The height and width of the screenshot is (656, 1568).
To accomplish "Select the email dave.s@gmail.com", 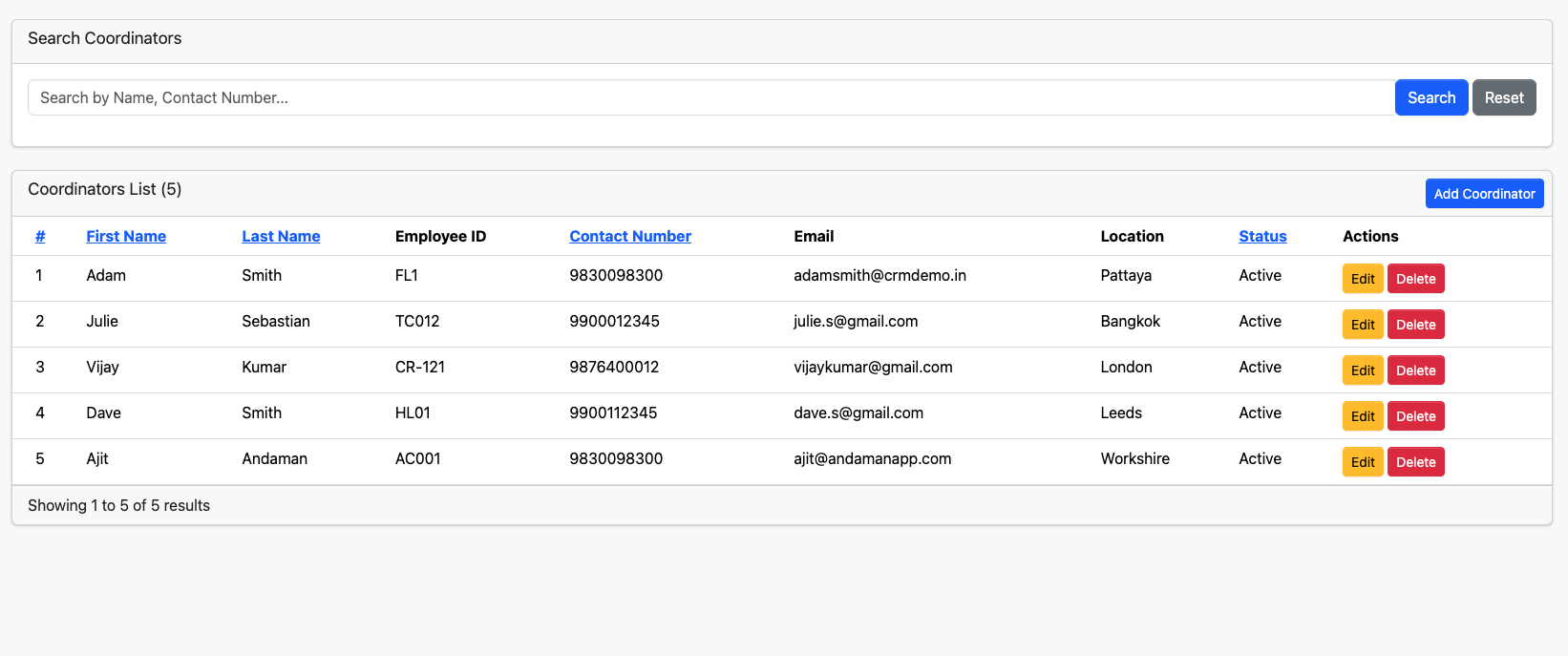I will (x=858, y=413).
